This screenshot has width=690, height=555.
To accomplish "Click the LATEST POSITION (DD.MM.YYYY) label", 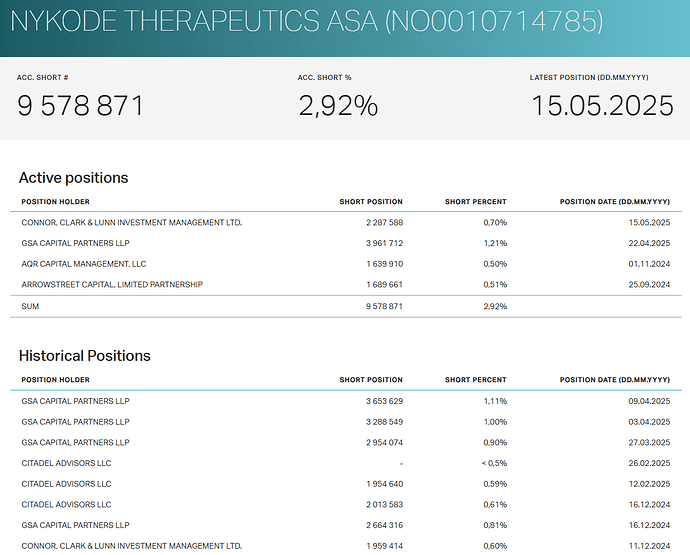I will [589, 77].
